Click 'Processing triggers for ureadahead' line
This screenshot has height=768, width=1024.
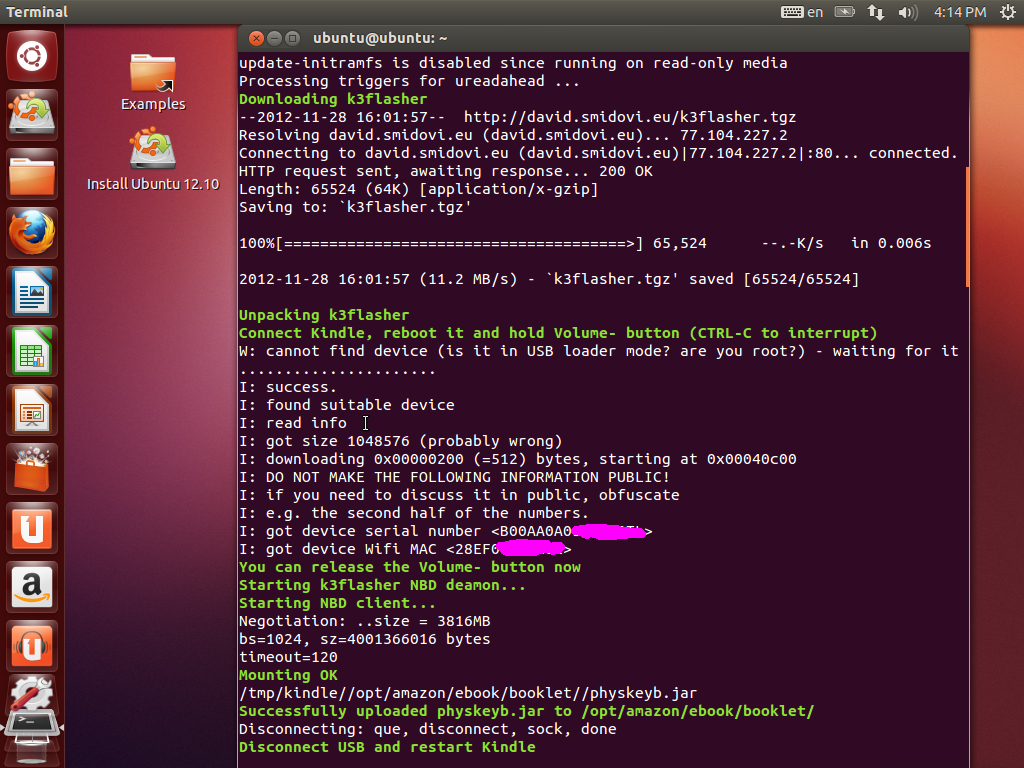(409, 81)
